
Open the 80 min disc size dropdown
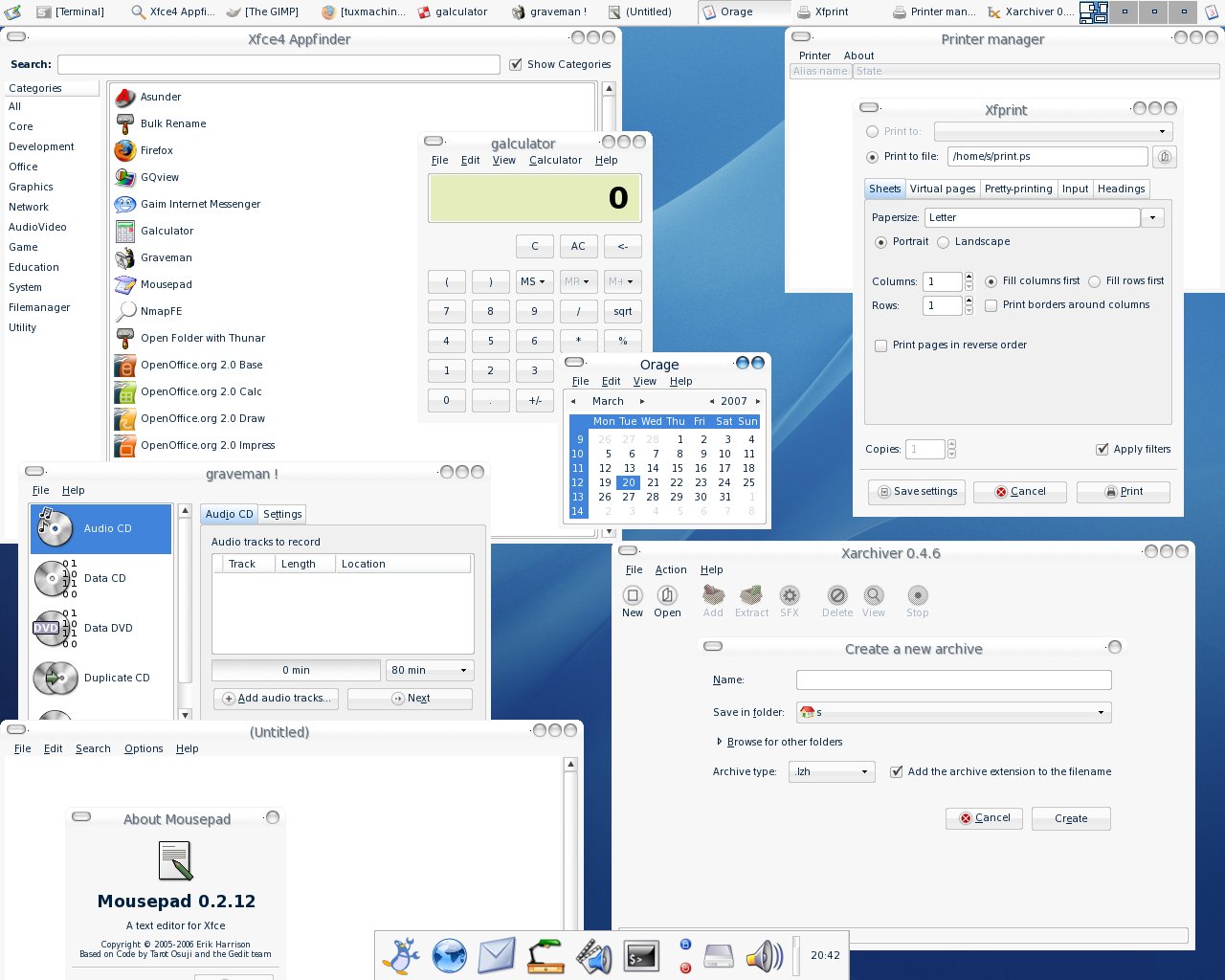coord(430,670)
